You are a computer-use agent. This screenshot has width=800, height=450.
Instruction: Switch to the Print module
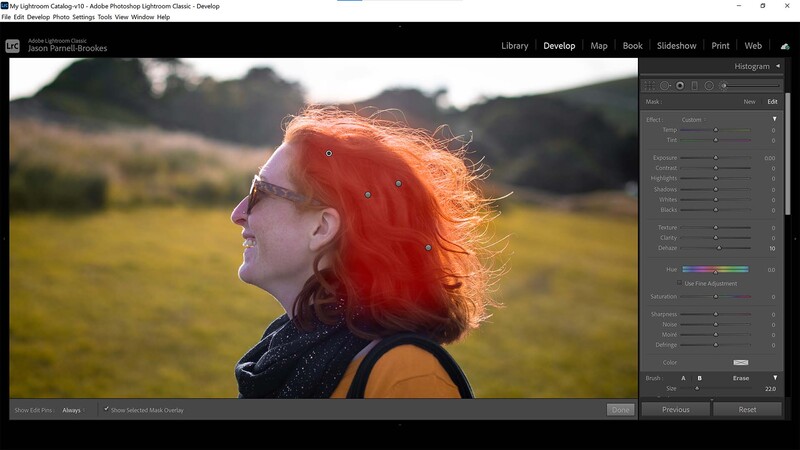[x=720, y=46]
